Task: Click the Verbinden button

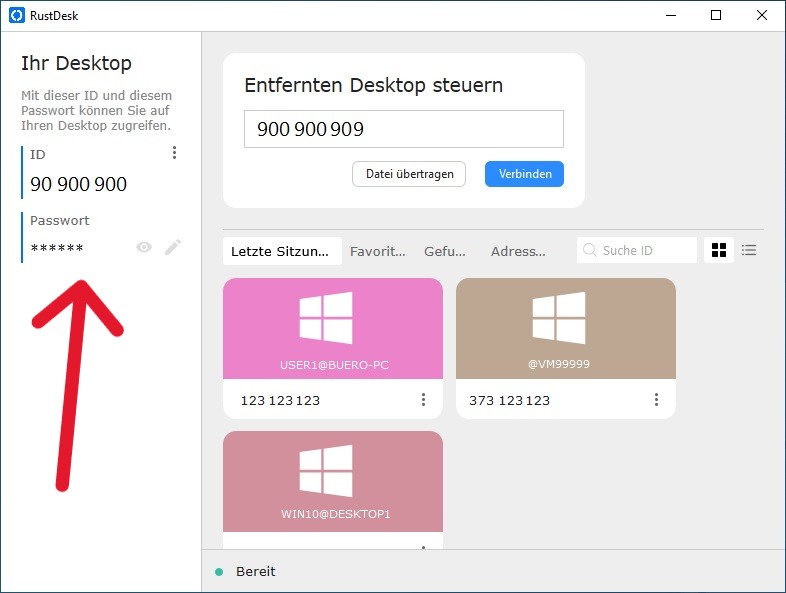Action: click(524, 174)
